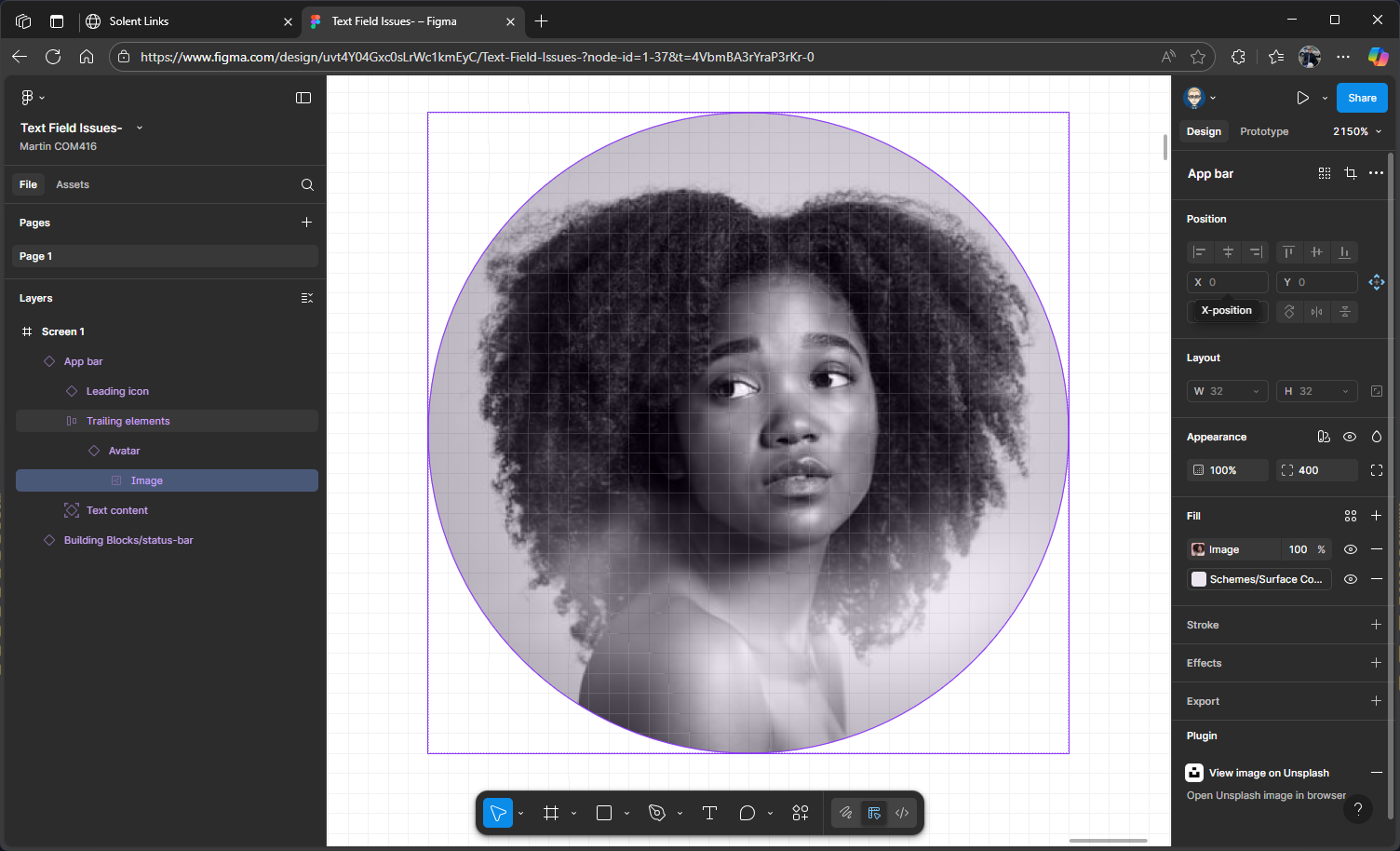Toggle Appearance visibility eye icon
The image size is (1400, 851).
click(1350, 437)
